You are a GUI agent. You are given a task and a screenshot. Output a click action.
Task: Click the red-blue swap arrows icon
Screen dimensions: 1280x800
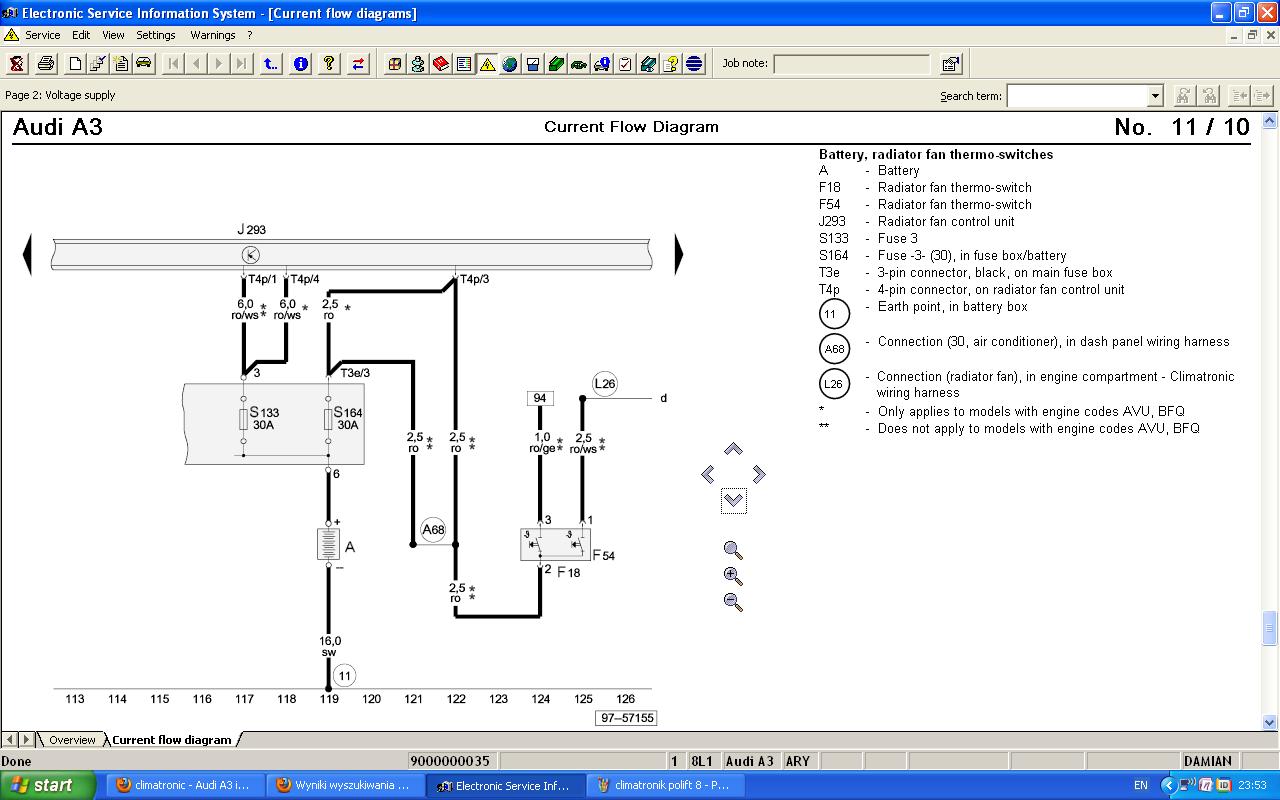tap(358, 64)
